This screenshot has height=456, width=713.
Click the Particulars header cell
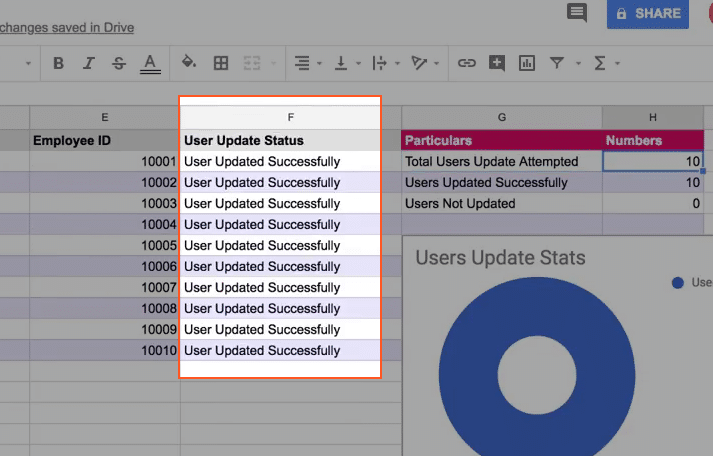point(502,140)
